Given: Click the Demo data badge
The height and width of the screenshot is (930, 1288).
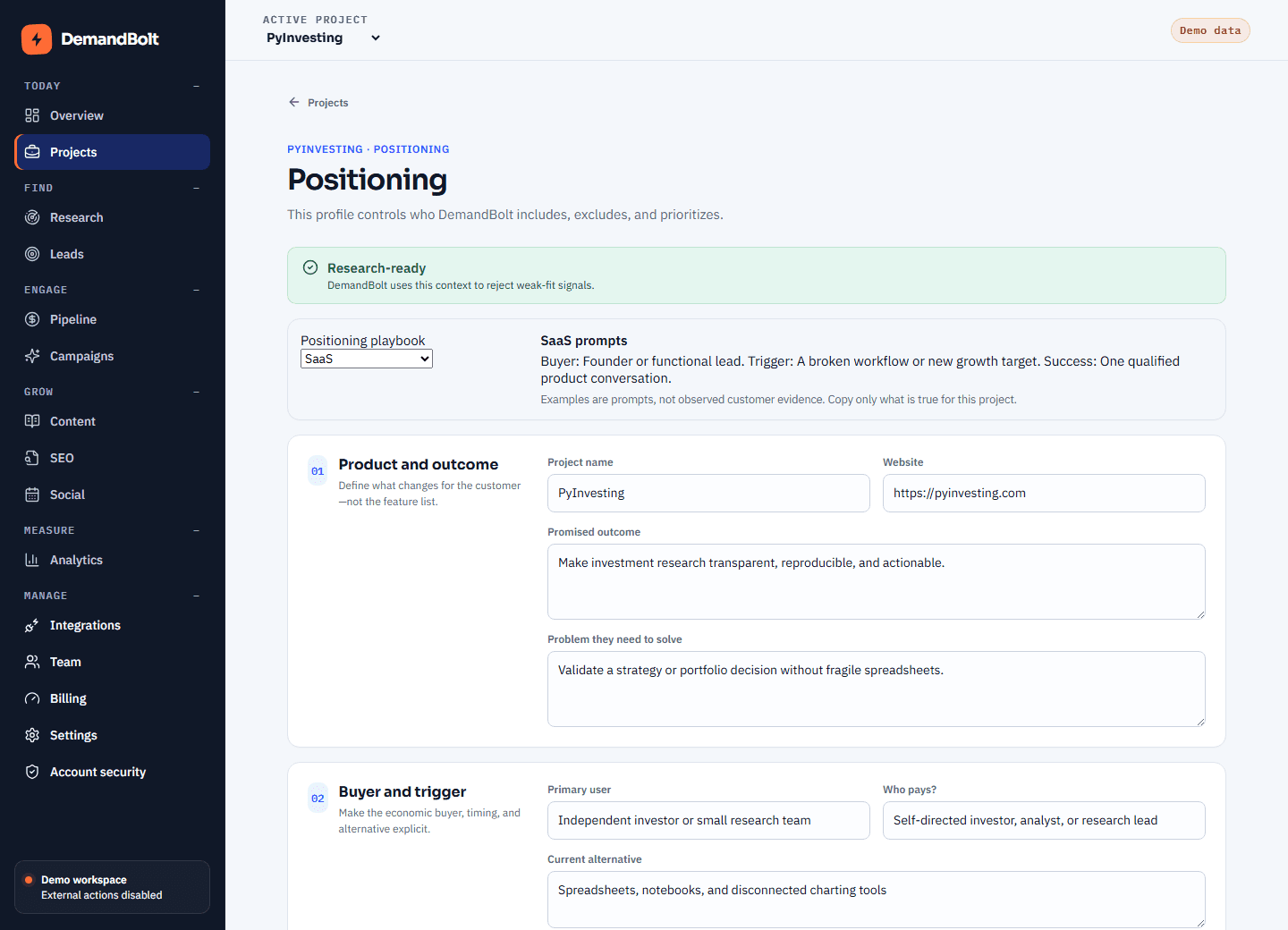Looking at the screenshot, I should (1210, 30).
